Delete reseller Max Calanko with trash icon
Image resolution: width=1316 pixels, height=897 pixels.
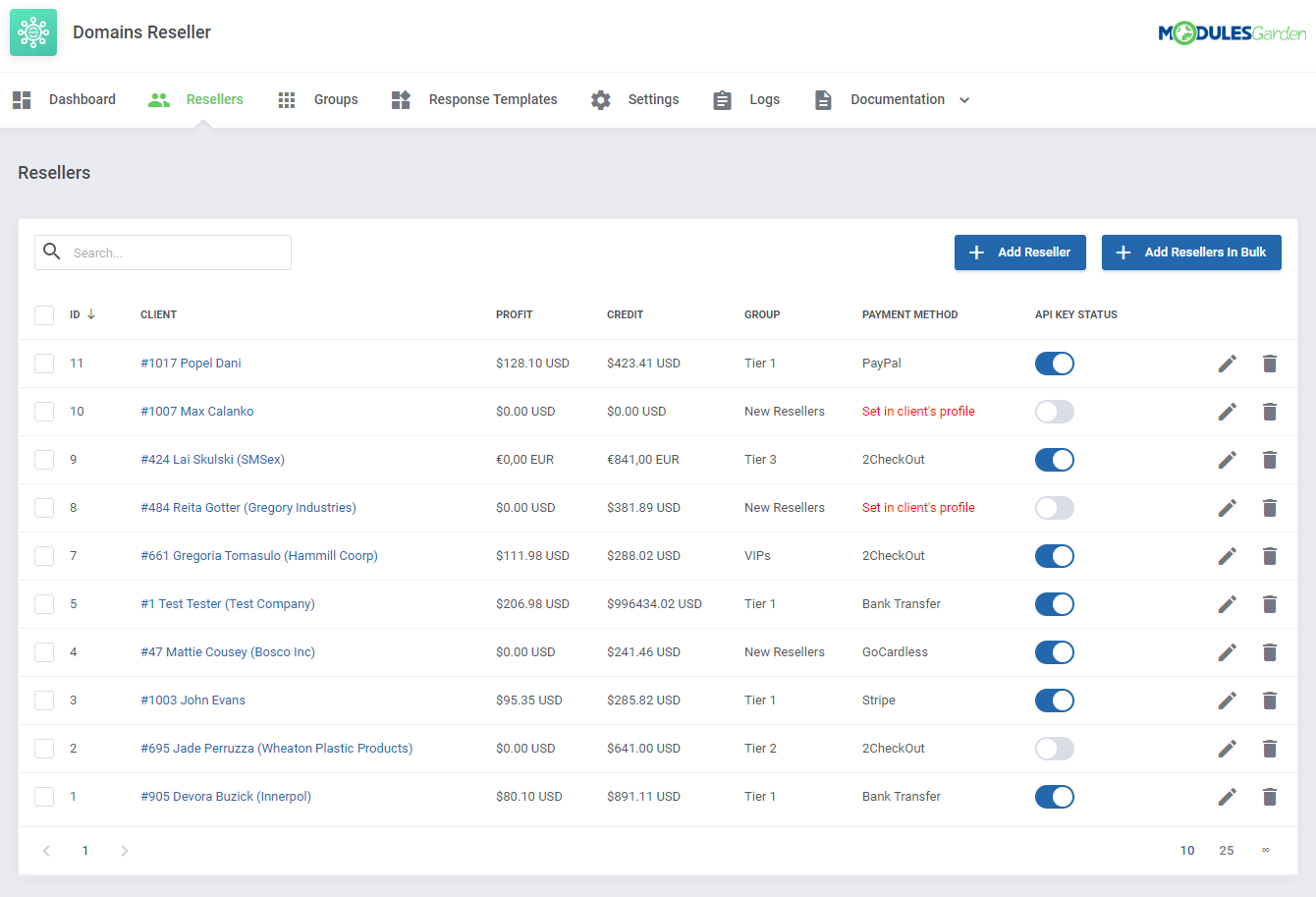pos(1269,411)
